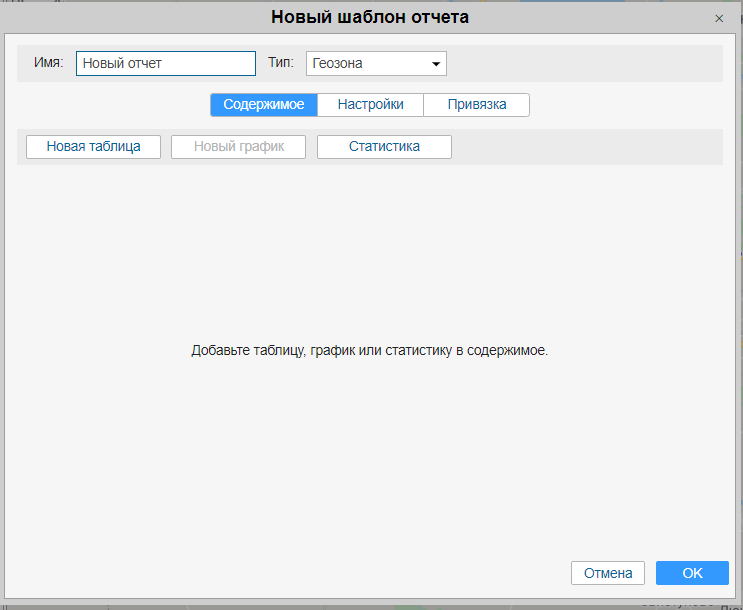This screenshot has height=610, width=743.
Task: Add statistics via the Статистика button
Action: pyautogui.click(x=384, y=146)
